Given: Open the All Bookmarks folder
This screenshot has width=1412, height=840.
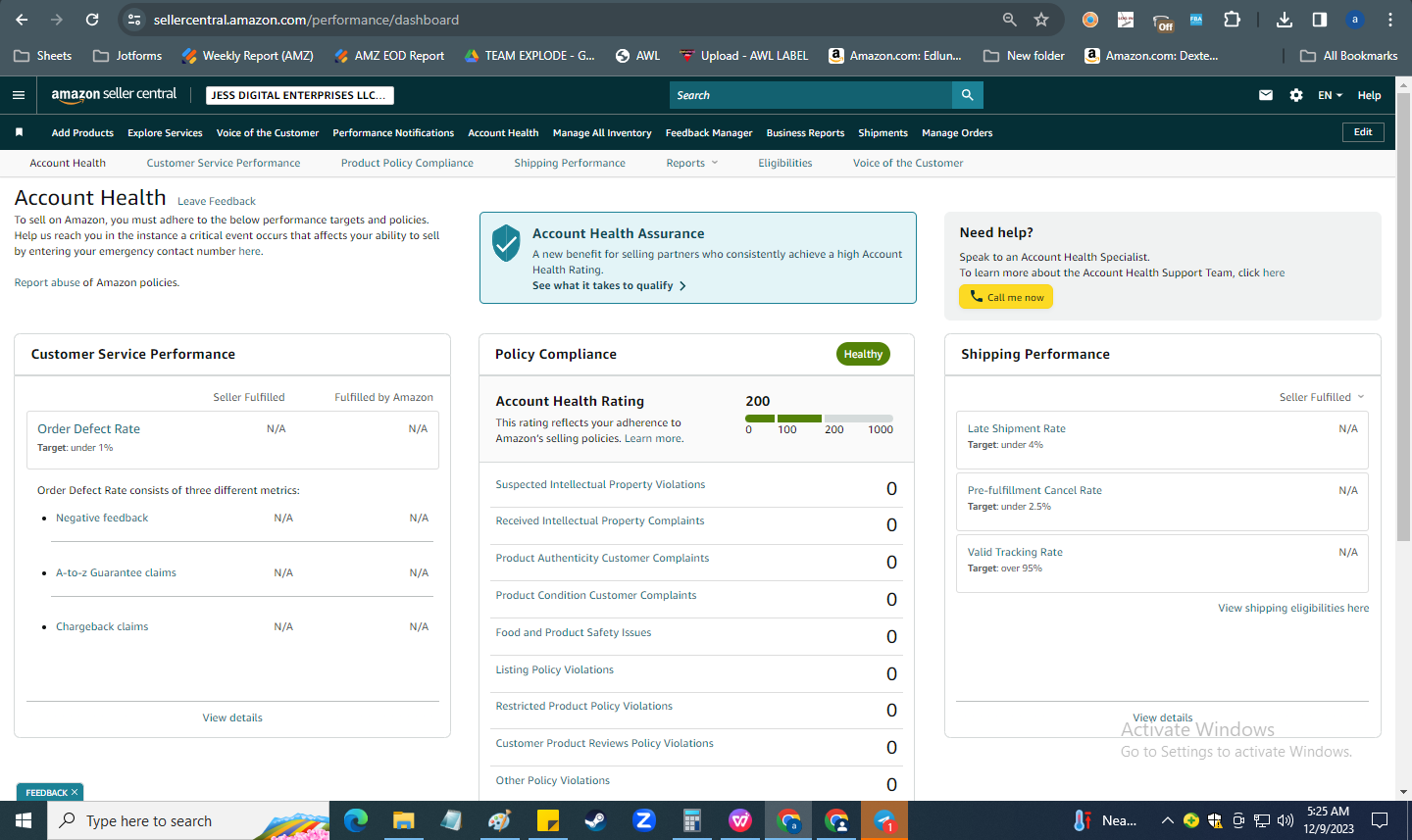Looking at the screenshot, I should pos(1348,56).
